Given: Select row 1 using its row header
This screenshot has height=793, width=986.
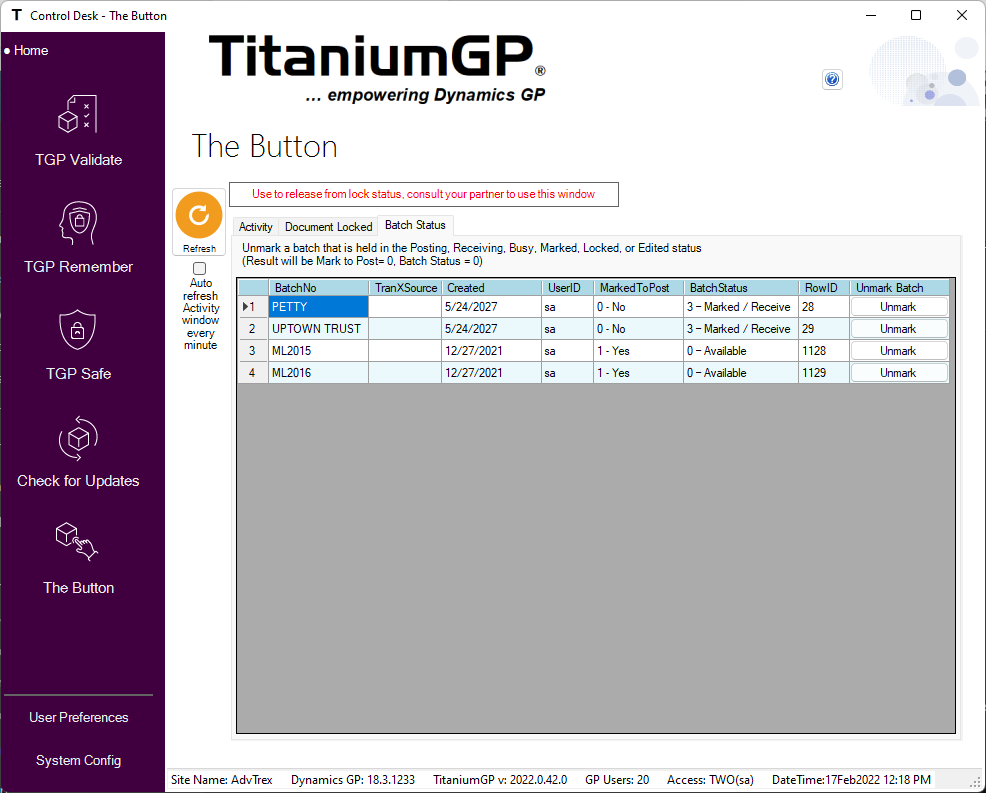Looking at the screenshot, I should (253, 307).
